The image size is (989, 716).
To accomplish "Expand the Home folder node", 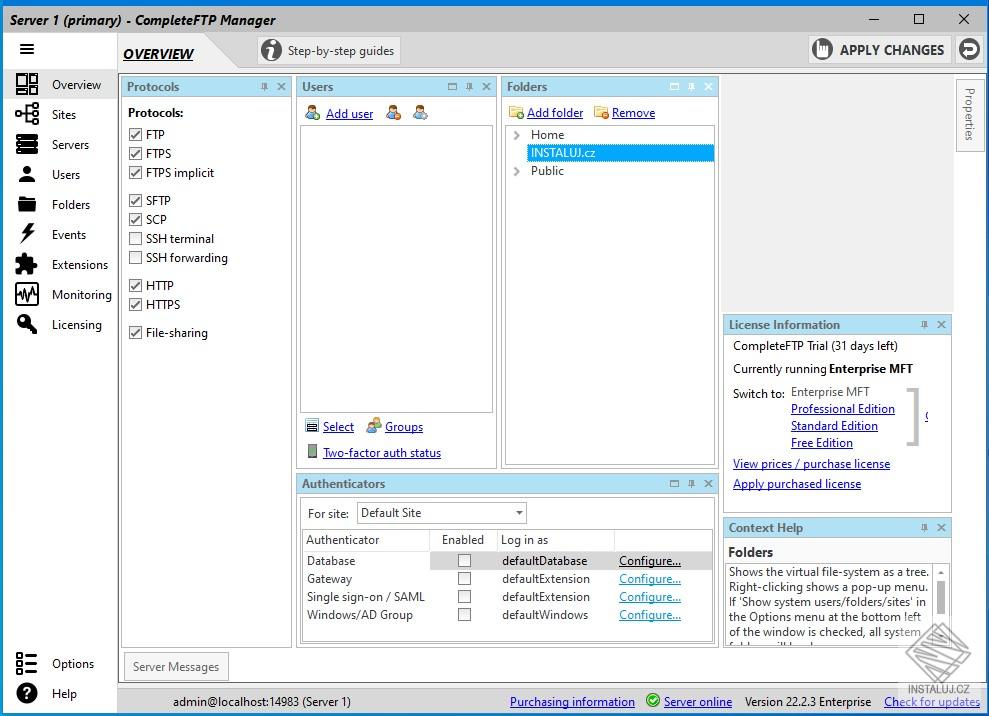I will [x=516, y=135].
